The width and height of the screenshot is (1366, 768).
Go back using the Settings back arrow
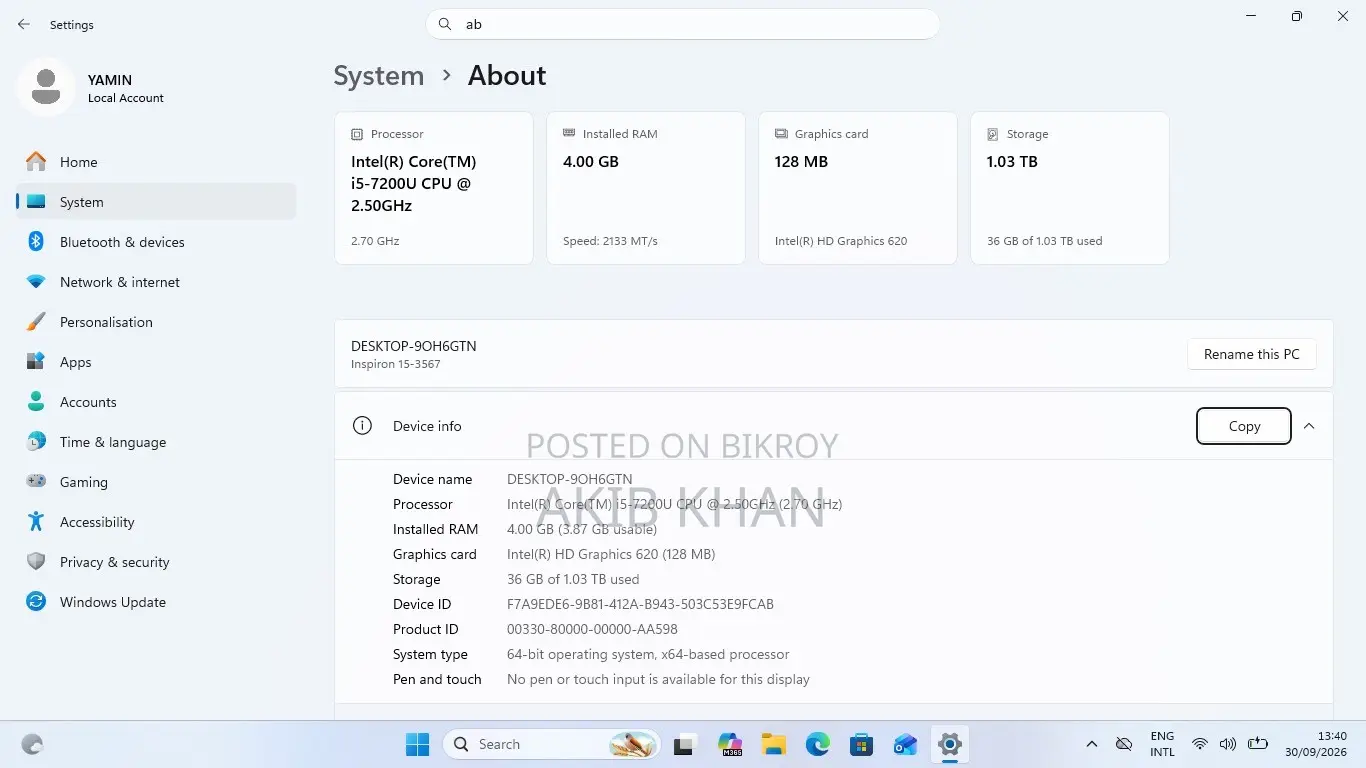(x=24, y=24)
